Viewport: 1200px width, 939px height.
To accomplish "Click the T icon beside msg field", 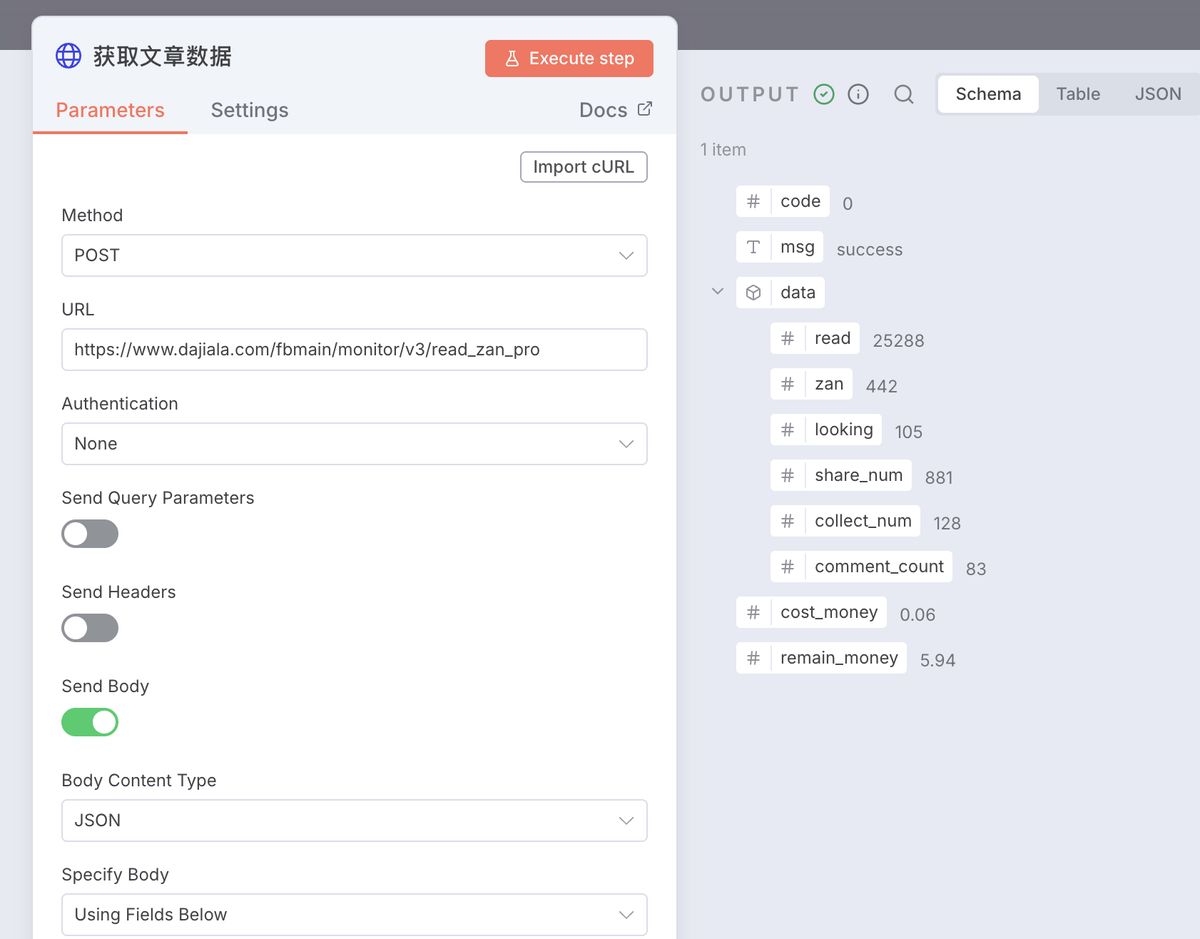I will point(753,246).
